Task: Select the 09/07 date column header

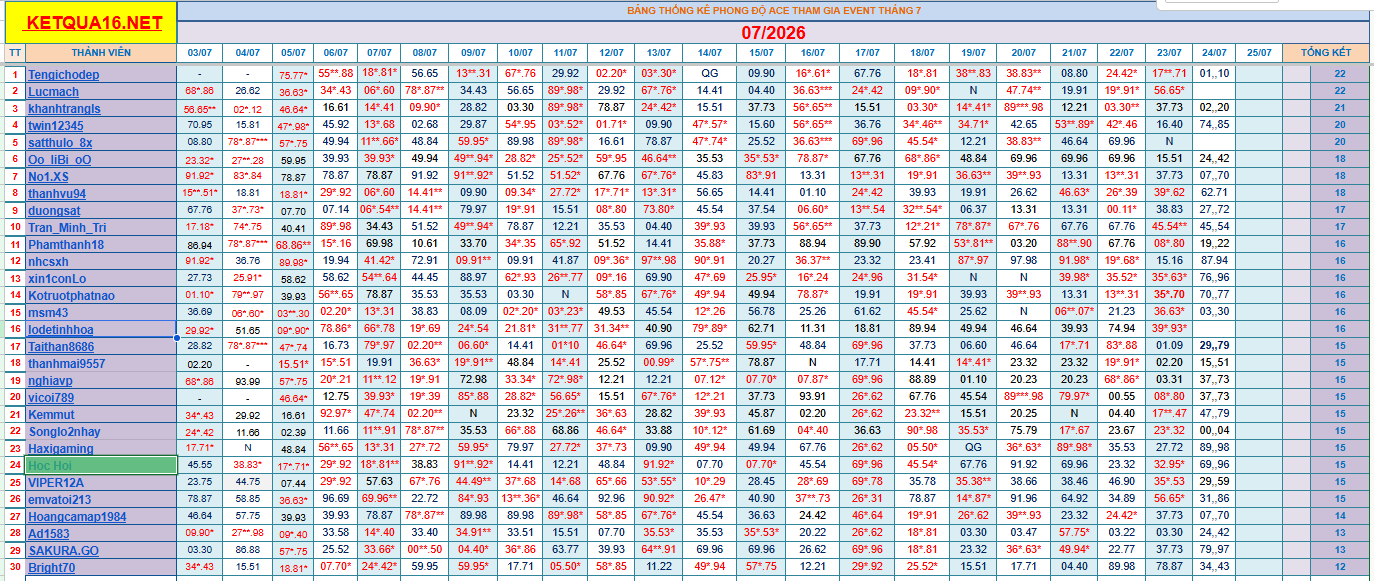Action: [473, 52]
